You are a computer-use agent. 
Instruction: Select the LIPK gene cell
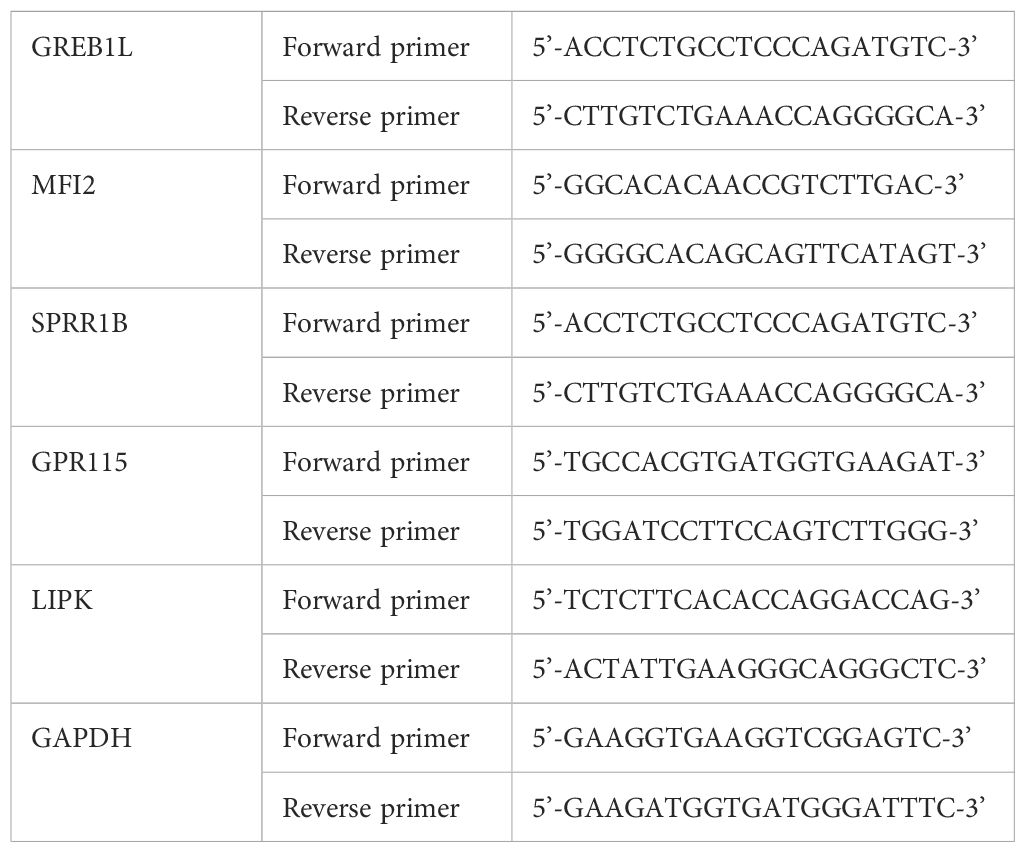136,634
